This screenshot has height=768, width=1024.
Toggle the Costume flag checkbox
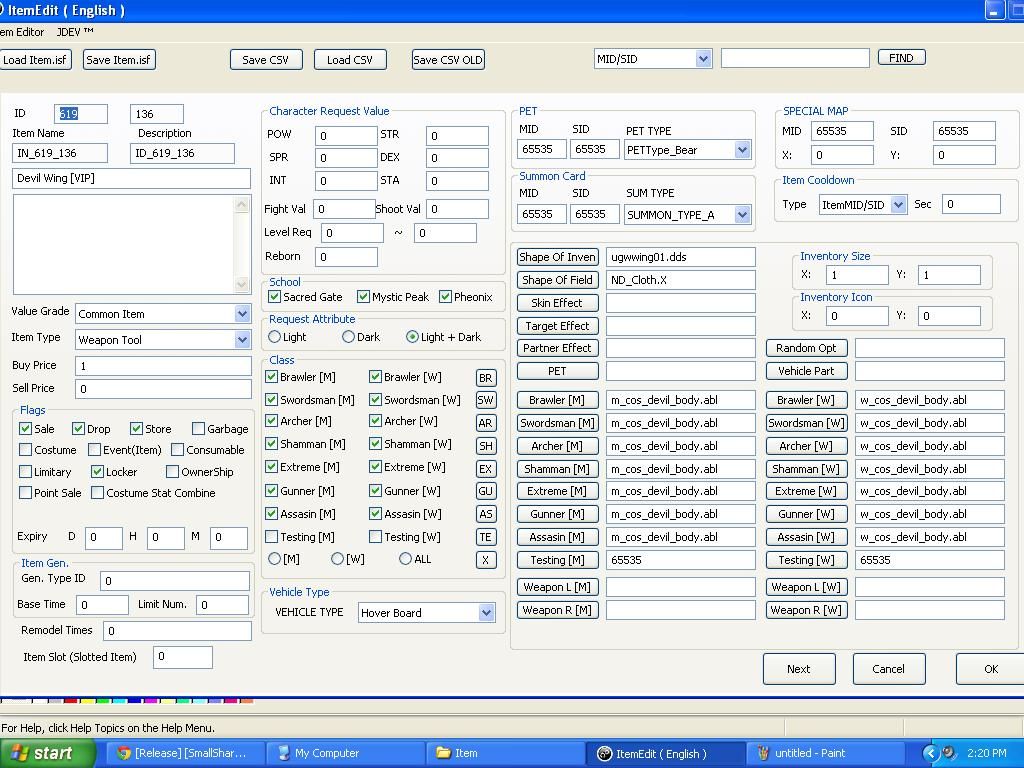[x=26, y=450]
